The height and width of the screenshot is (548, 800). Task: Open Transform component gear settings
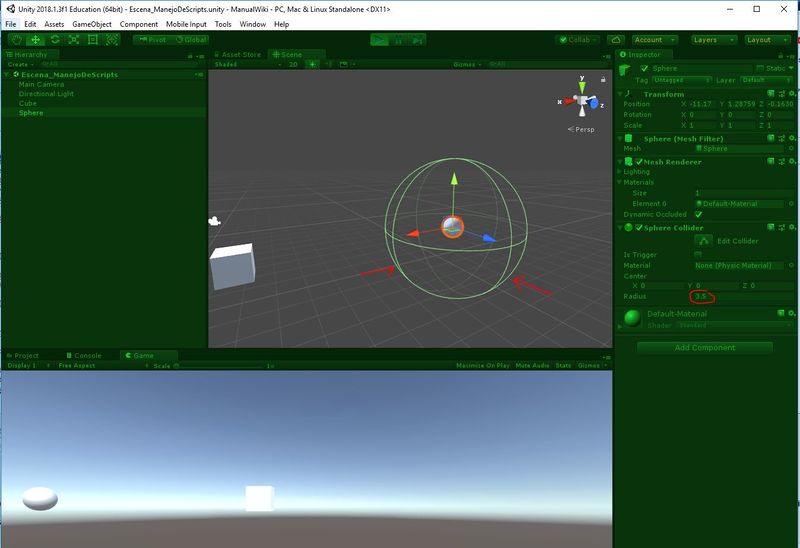792,94
